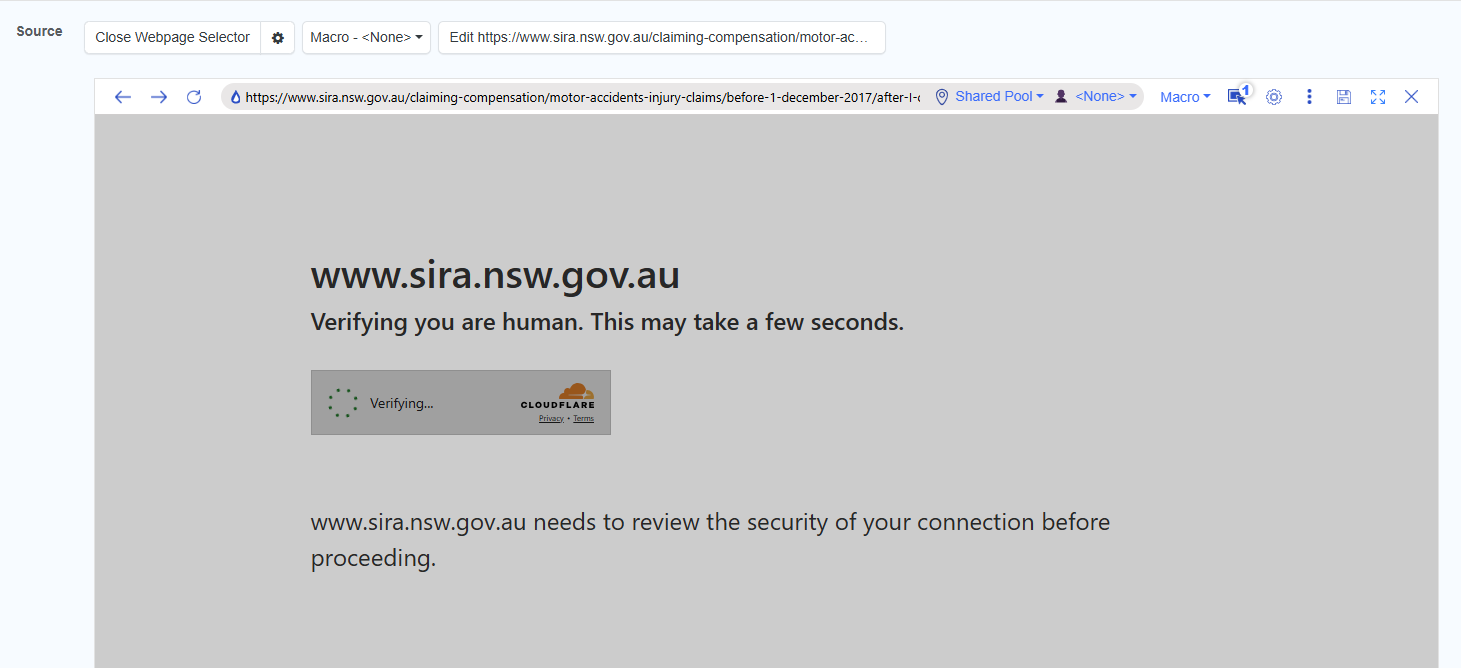Click the location pin proxy icon
Viewport: 1461px width, 668px height.
tap(941, 97)
